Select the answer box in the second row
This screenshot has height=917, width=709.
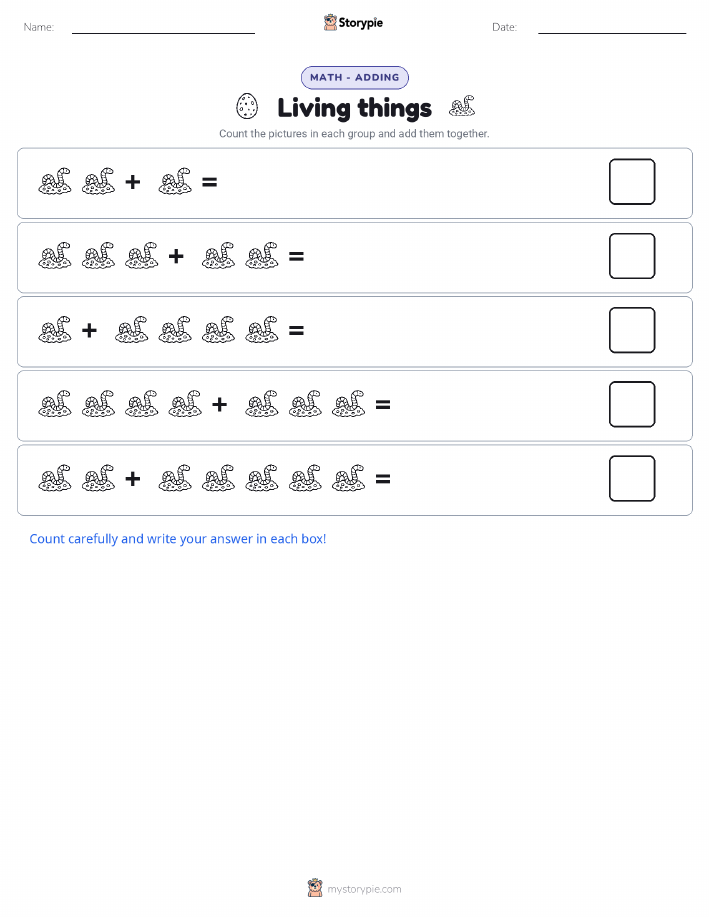pyautogui.click(x=632, y=256)
